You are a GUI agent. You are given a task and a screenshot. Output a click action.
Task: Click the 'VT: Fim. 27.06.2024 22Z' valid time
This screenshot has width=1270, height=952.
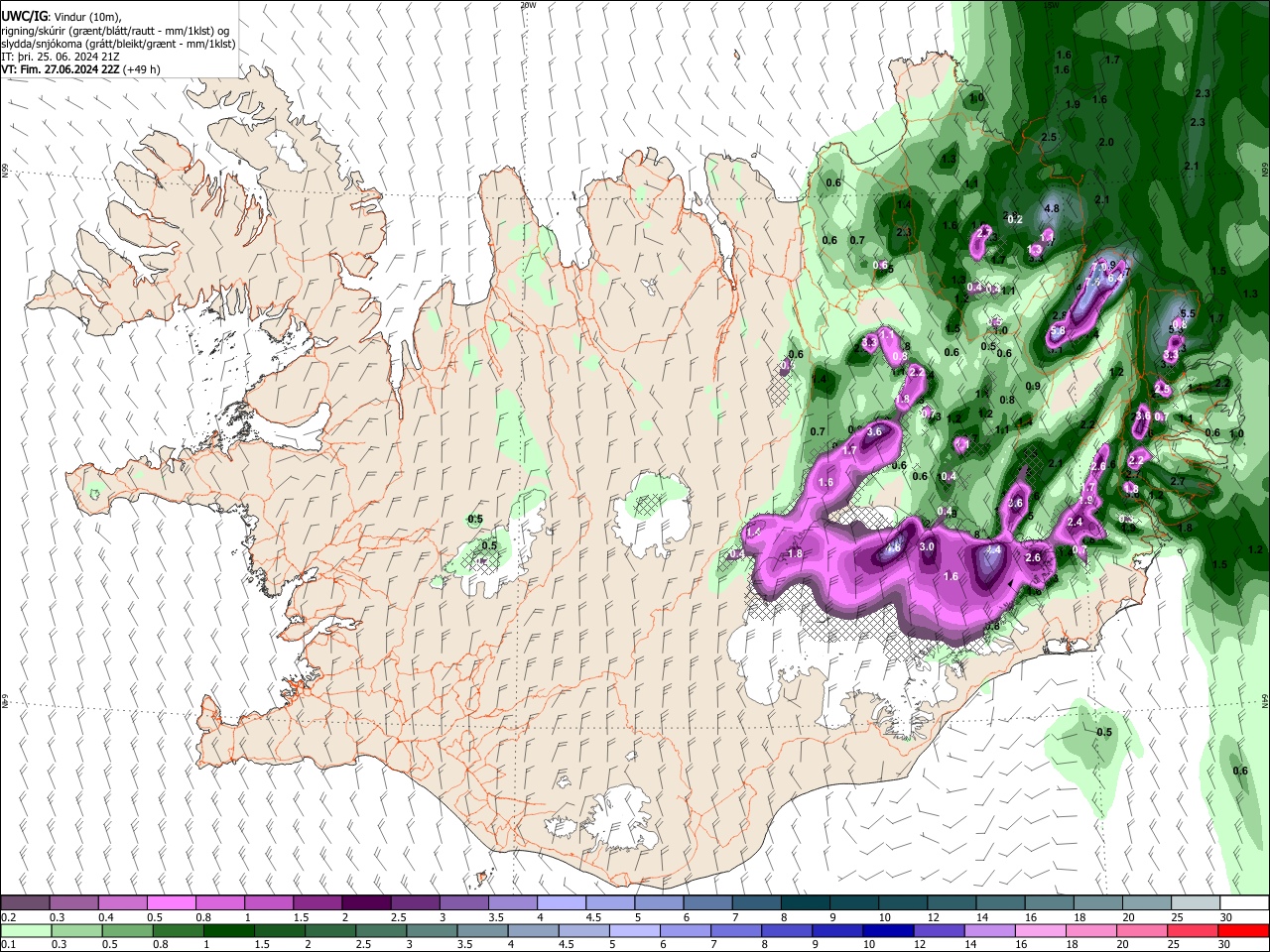[x=62, y=69]
